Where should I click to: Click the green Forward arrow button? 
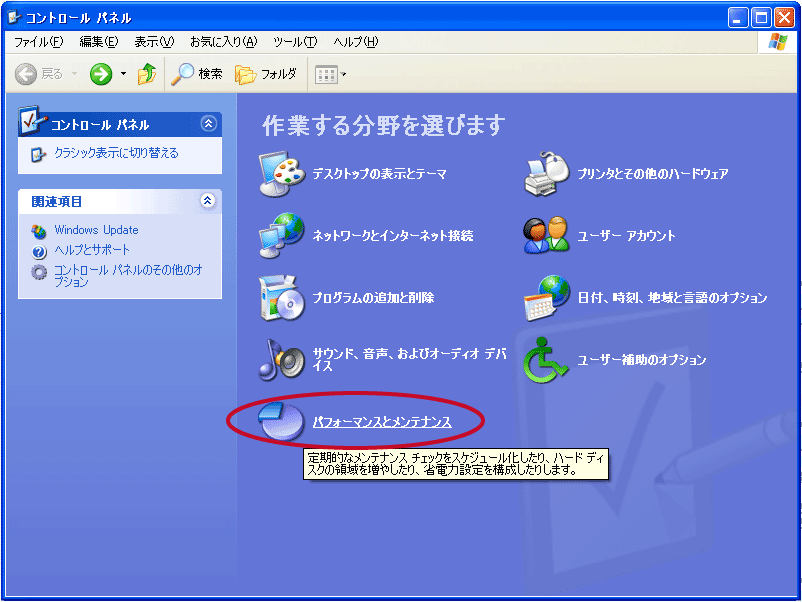101,74
